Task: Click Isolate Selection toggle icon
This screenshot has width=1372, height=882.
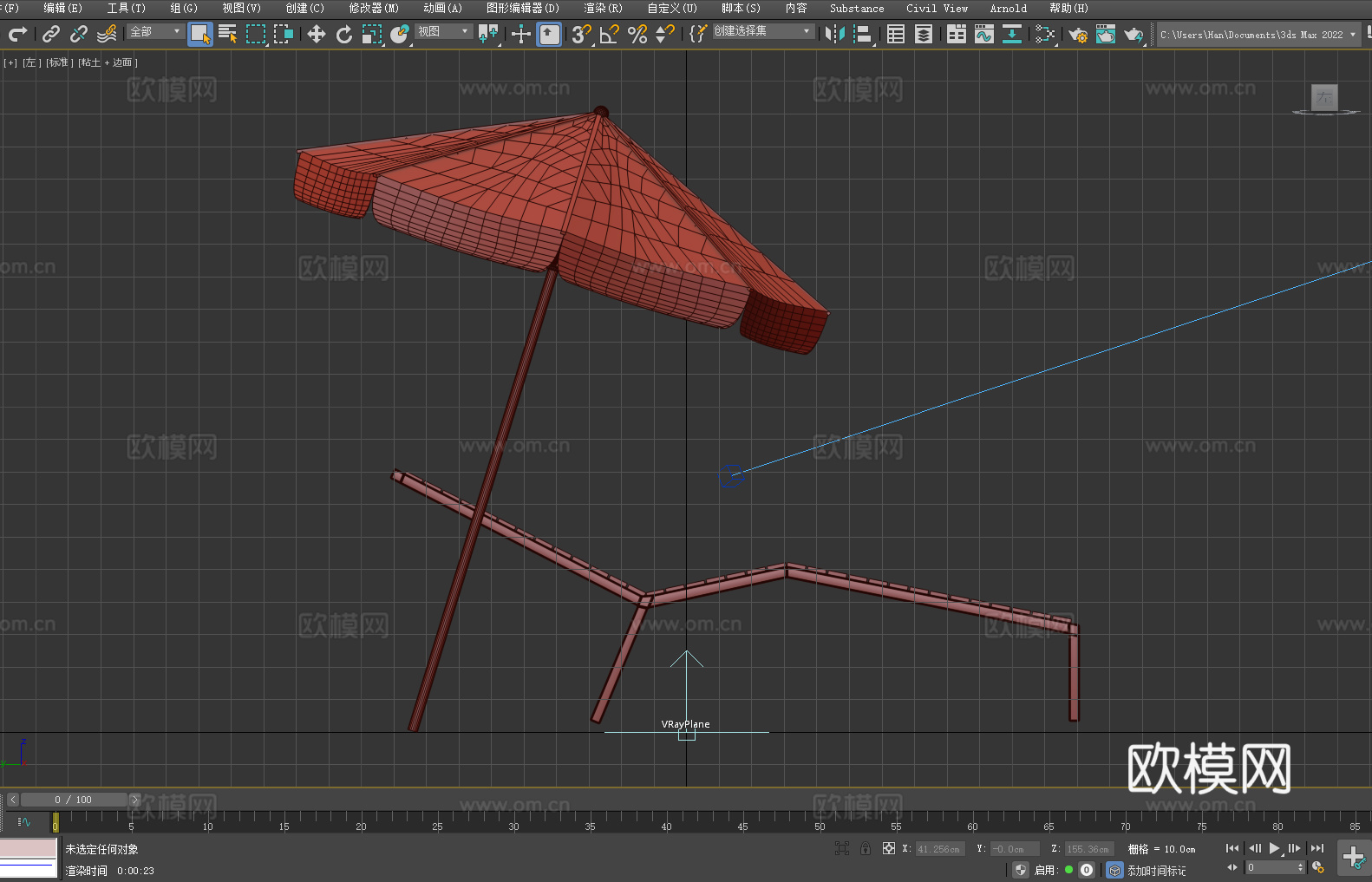Action: click(842, 849)
